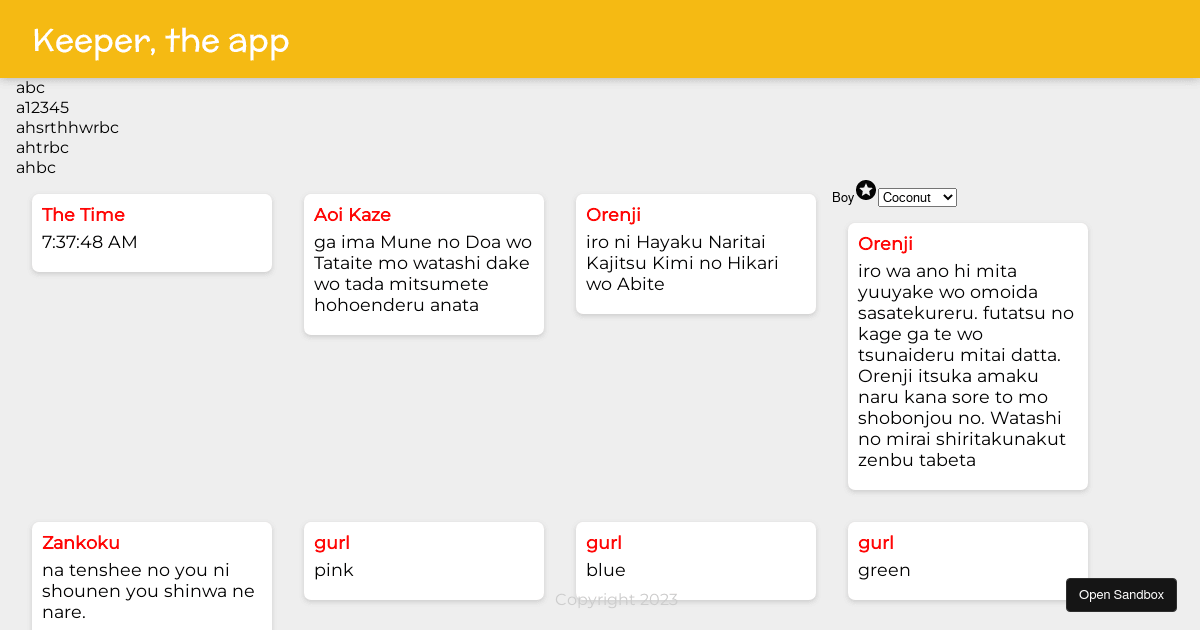1200x630 pixels.
Task: Click the star icon next to Boy
Action: (866, 190)
